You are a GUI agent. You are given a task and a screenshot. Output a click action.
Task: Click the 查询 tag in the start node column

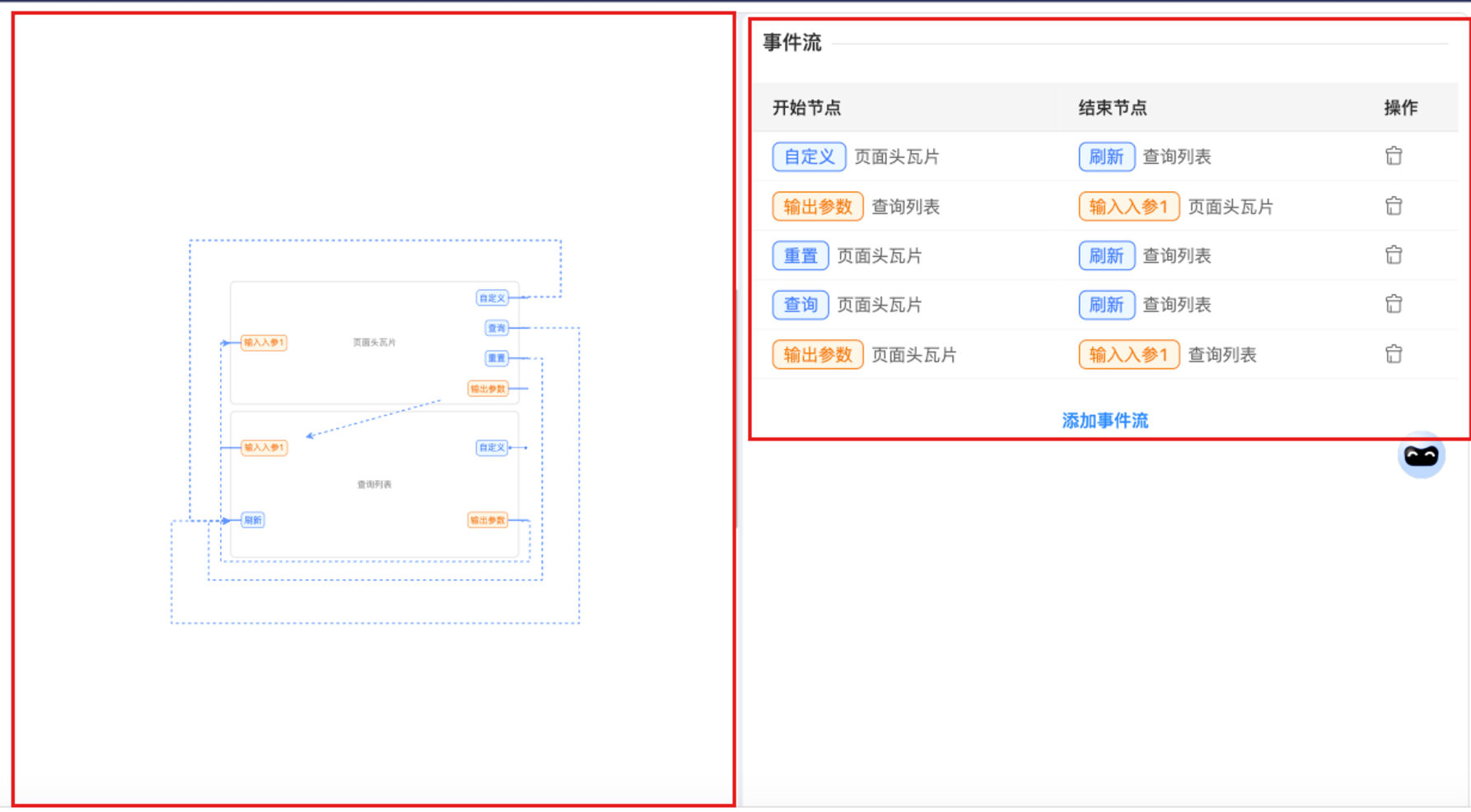(x=801, y=305)
